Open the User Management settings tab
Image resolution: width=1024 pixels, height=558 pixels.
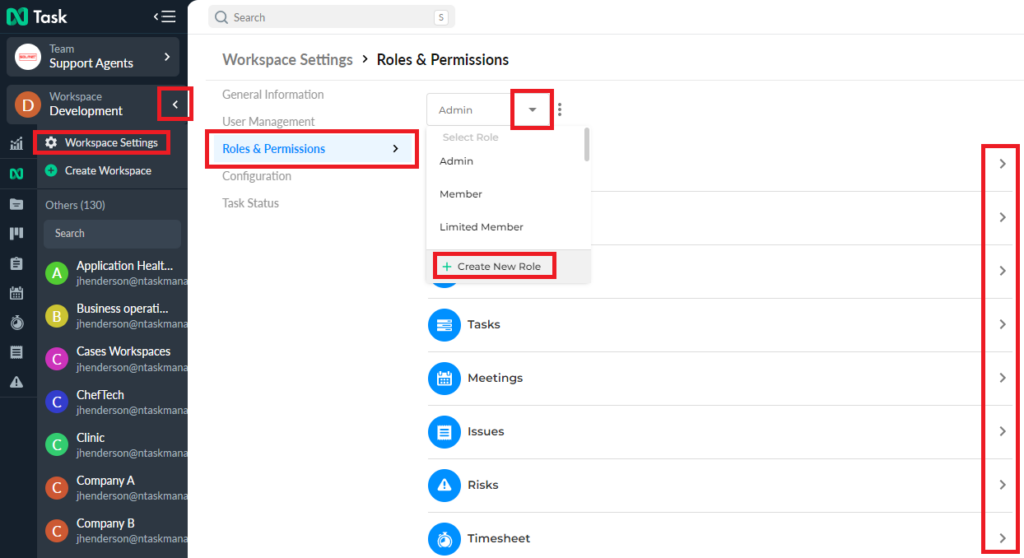(x=268, y=122)
